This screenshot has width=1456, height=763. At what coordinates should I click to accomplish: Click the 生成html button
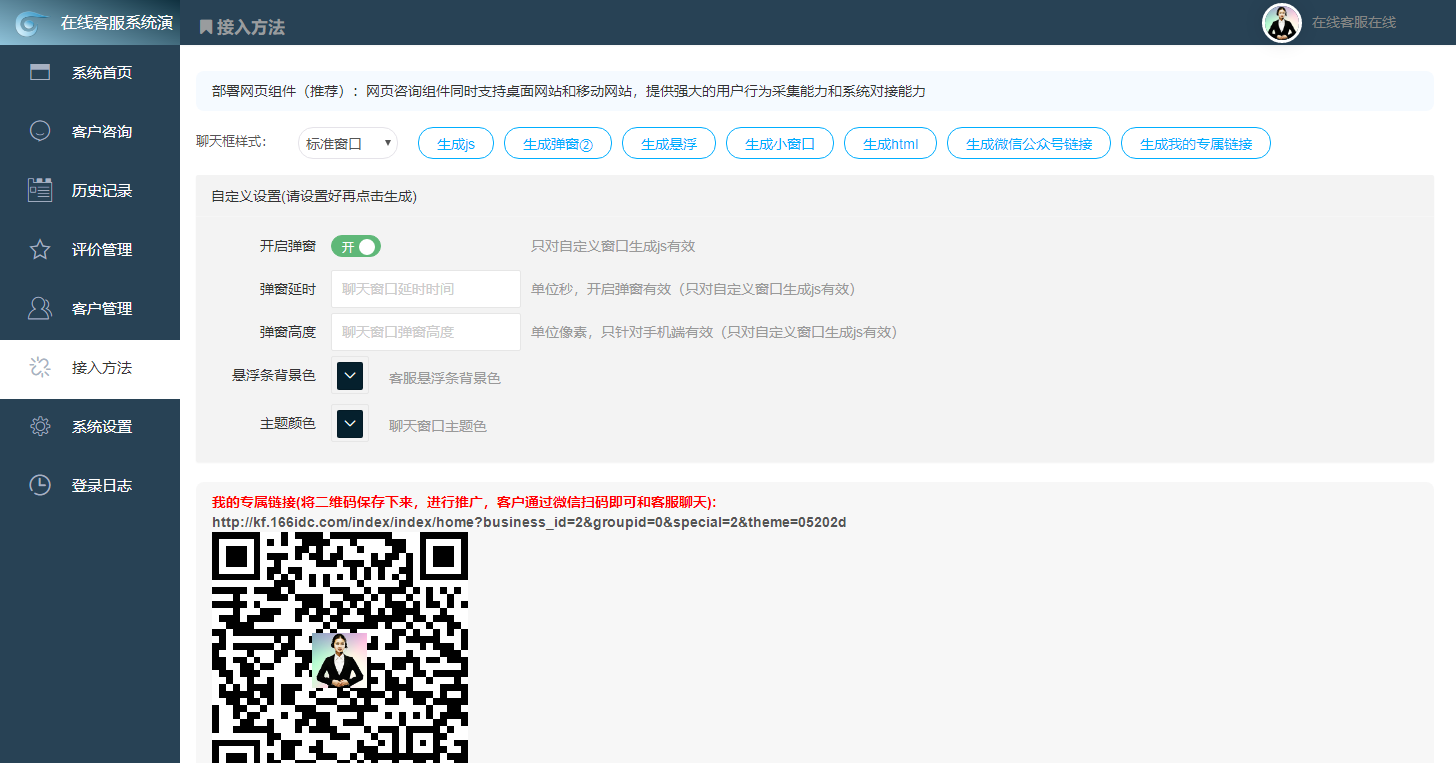(890, 143)
